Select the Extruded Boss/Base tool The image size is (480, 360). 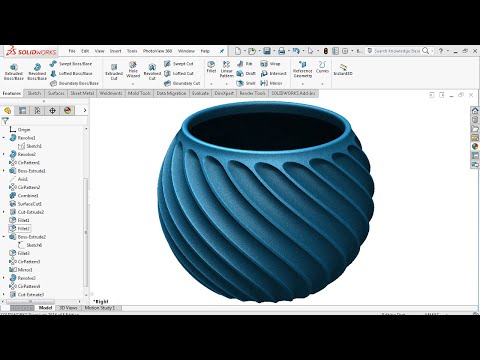[x=14, y=72]
